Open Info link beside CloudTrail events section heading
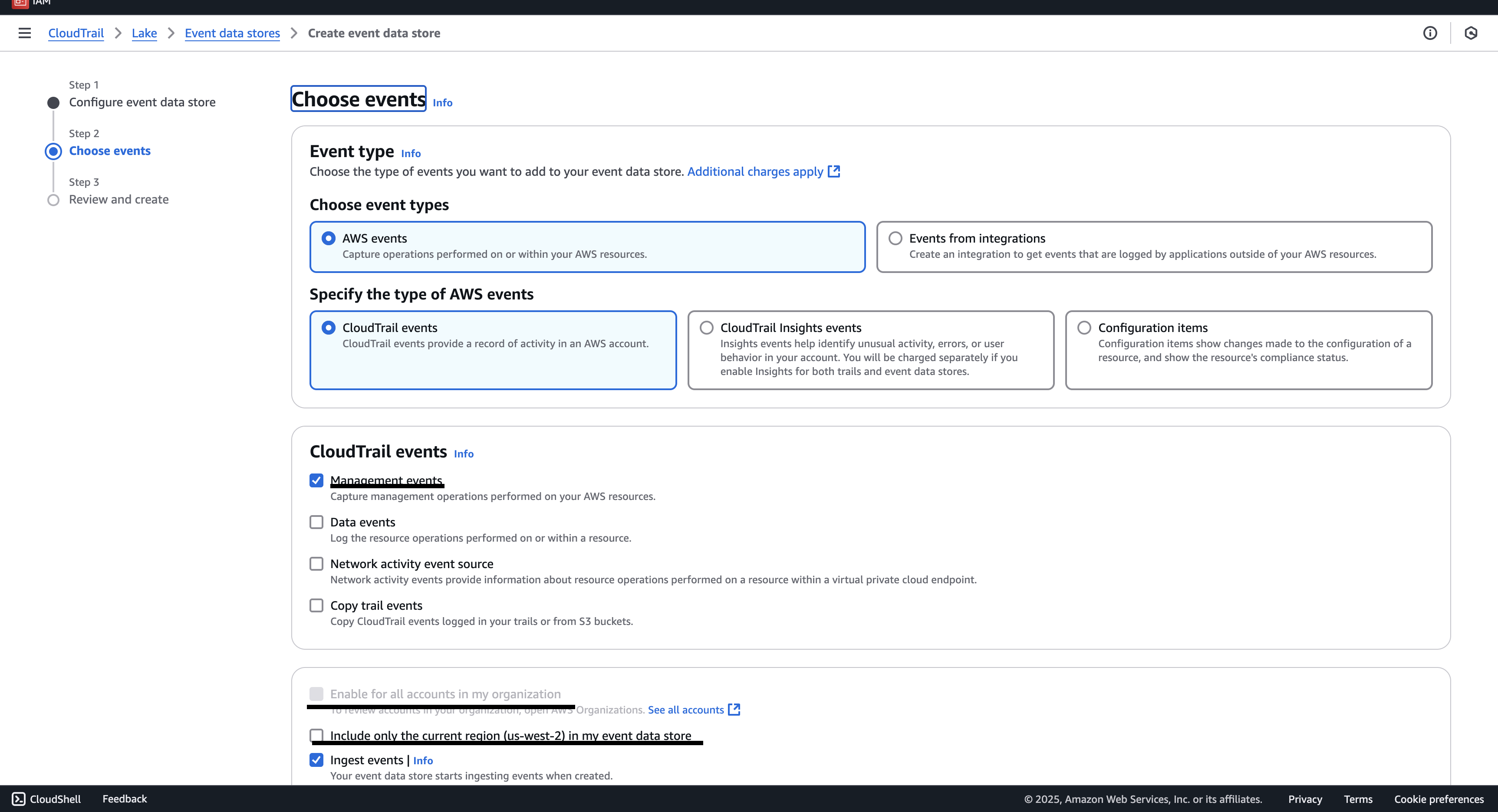This screenshot has height=812, width=1498. (x=464, y=454)
